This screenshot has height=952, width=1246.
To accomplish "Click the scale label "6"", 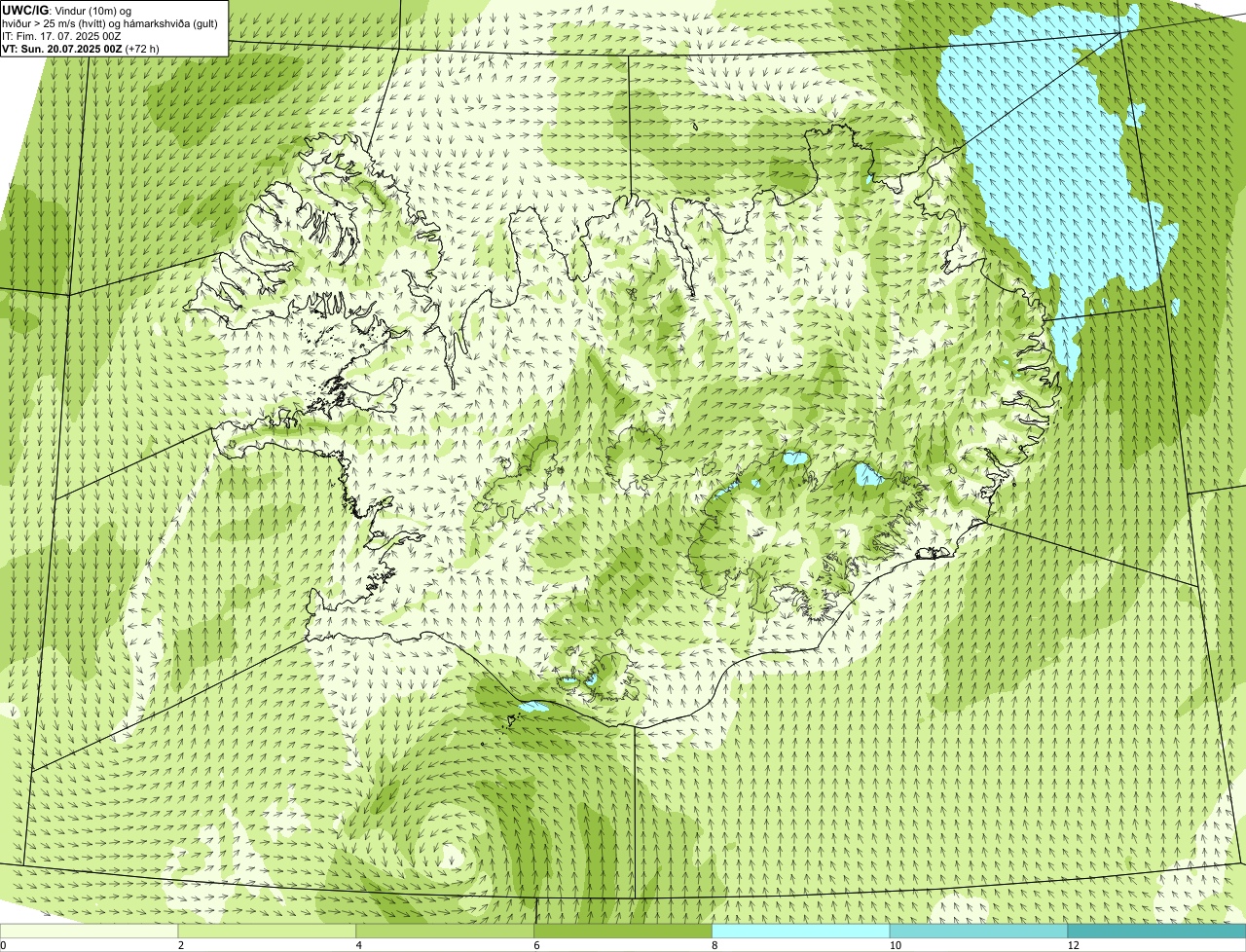I will [x=536, y=945].
